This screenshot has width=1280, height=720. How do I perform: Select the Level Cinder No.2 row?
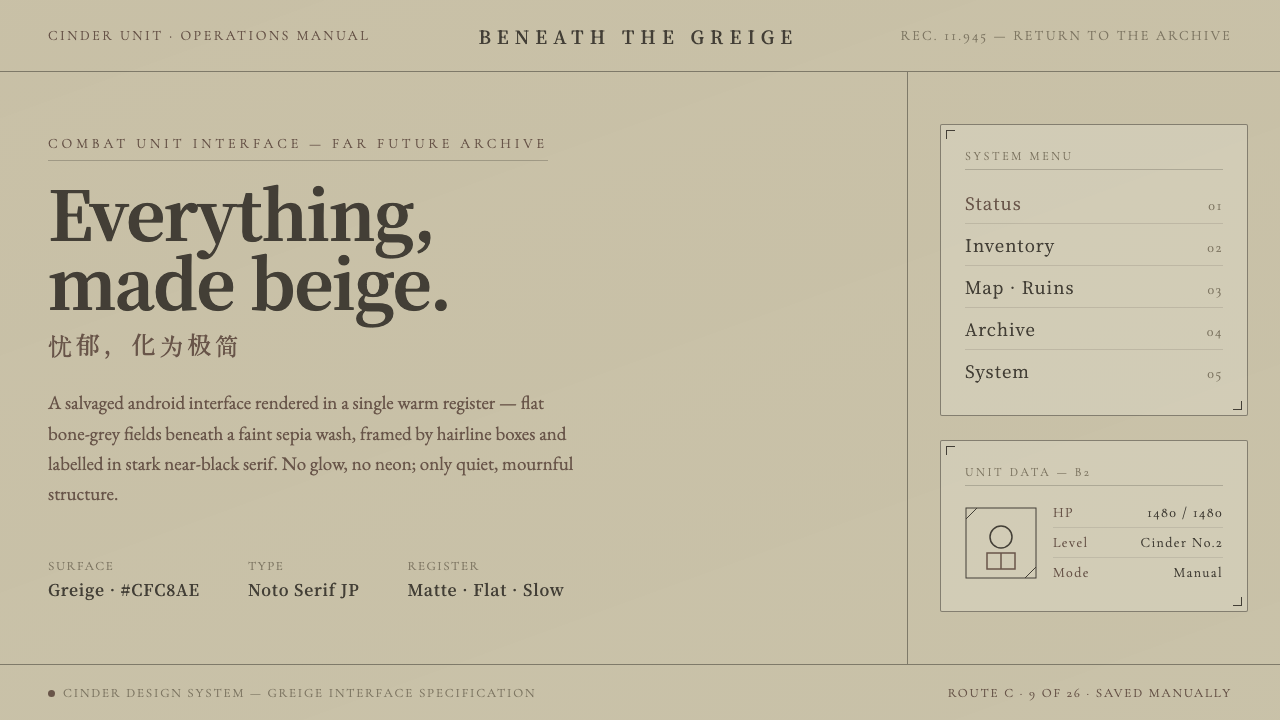click(1138, 543)
